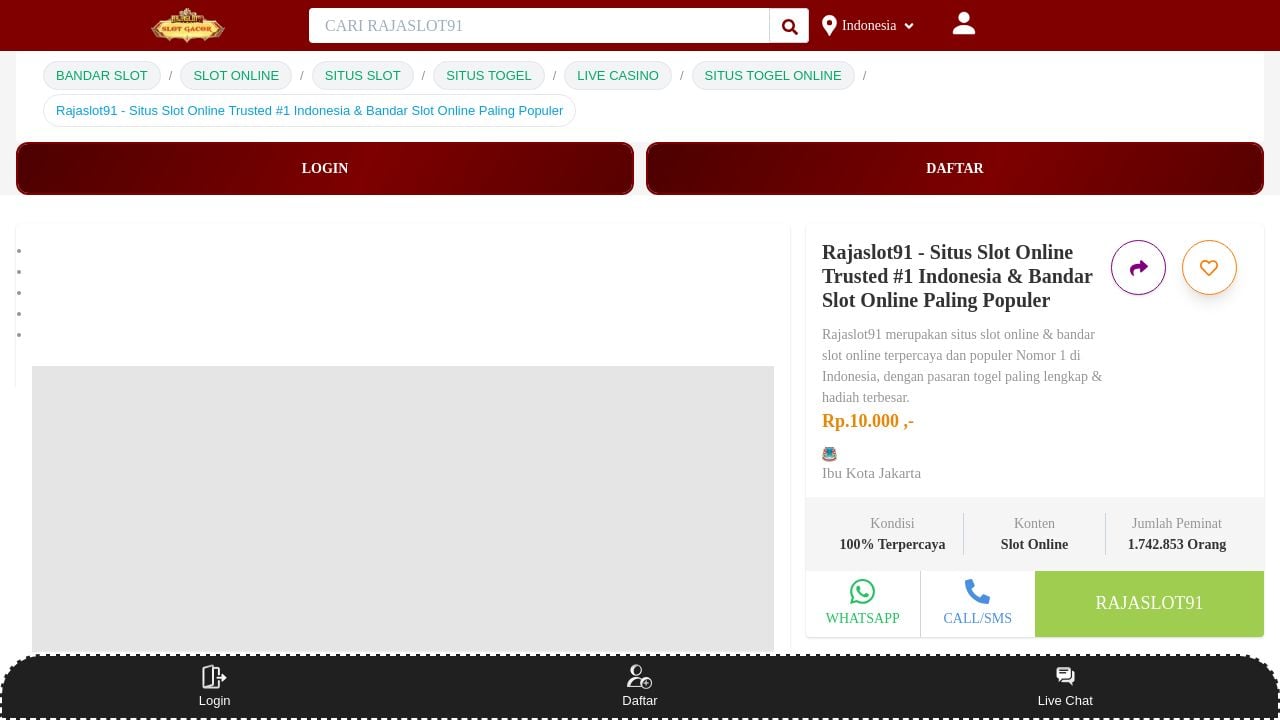Open the SLOT ONLINE breadcrumb
The height and width of the screenshot is (720, 1280).
click(x=236, y=75)
